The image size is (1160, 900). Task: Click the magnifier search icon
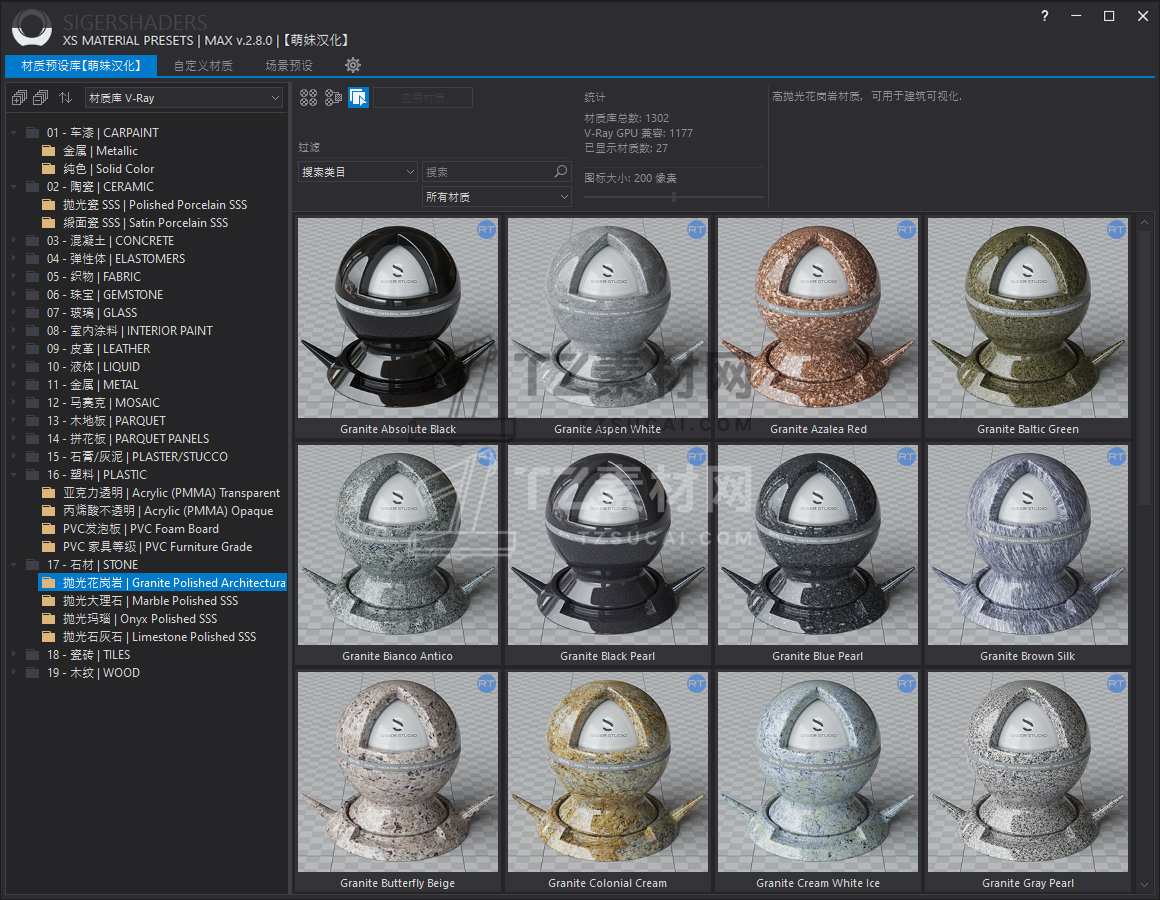pos(561,172)
